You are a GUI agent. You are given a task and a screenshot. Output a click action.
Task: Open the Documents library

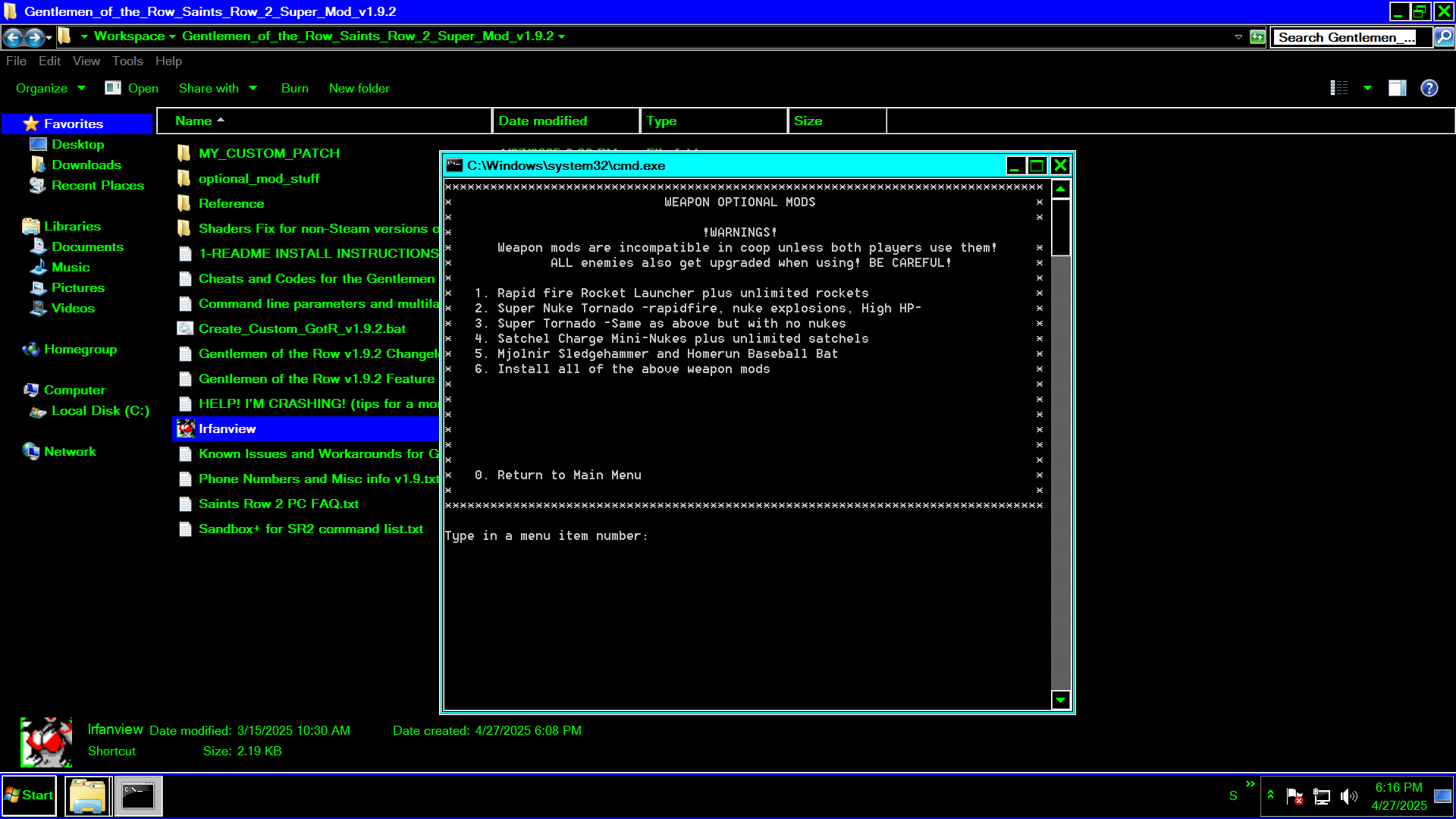tap(87, 247)
